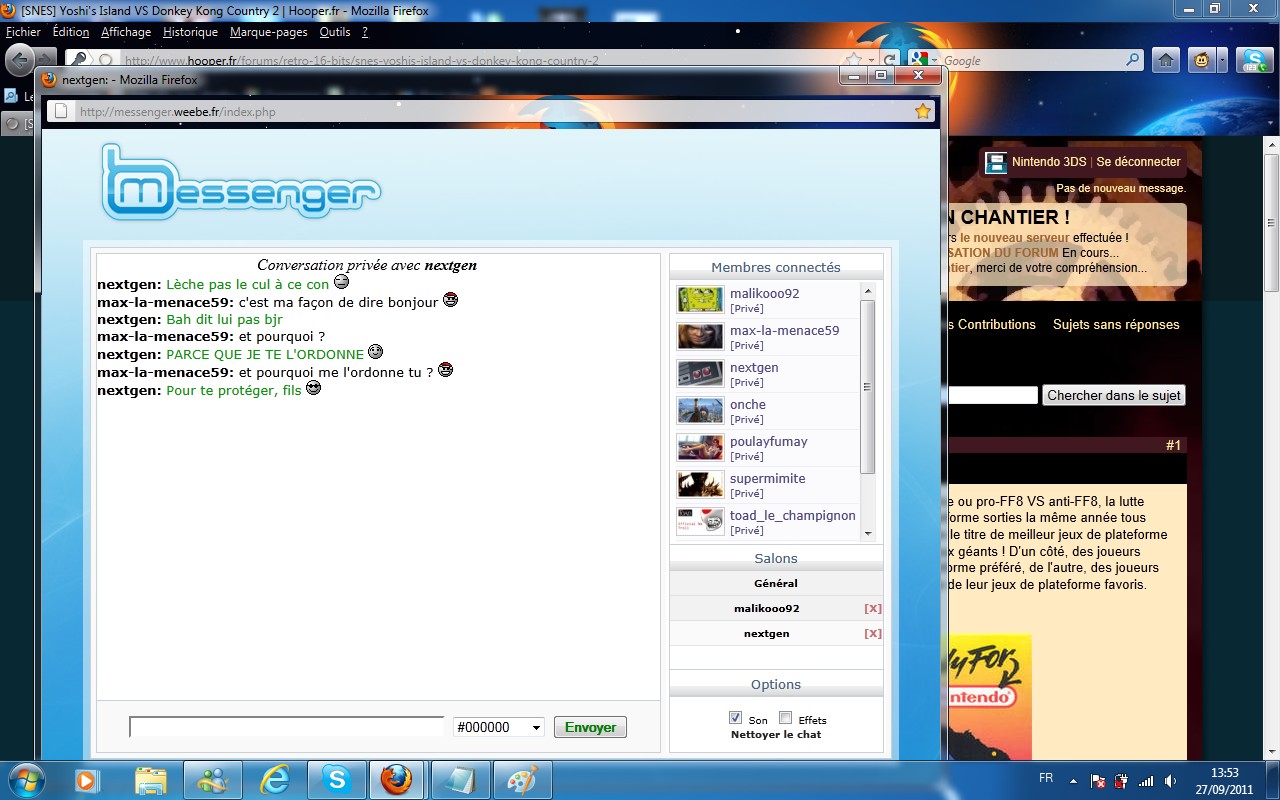The width and height of the screenshot is (1280, 800).
Task: Switch to the malikooo92 salon
Action: pyautogui.click(x=766, y=608)
